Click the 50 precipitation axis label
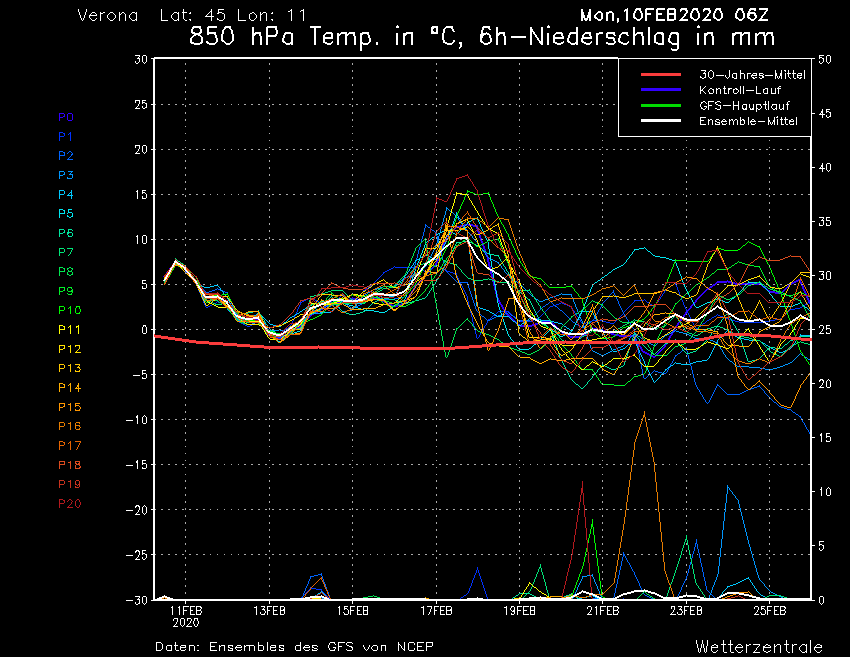The height and width of the screenshot is (657, 850). coord(825,60)
